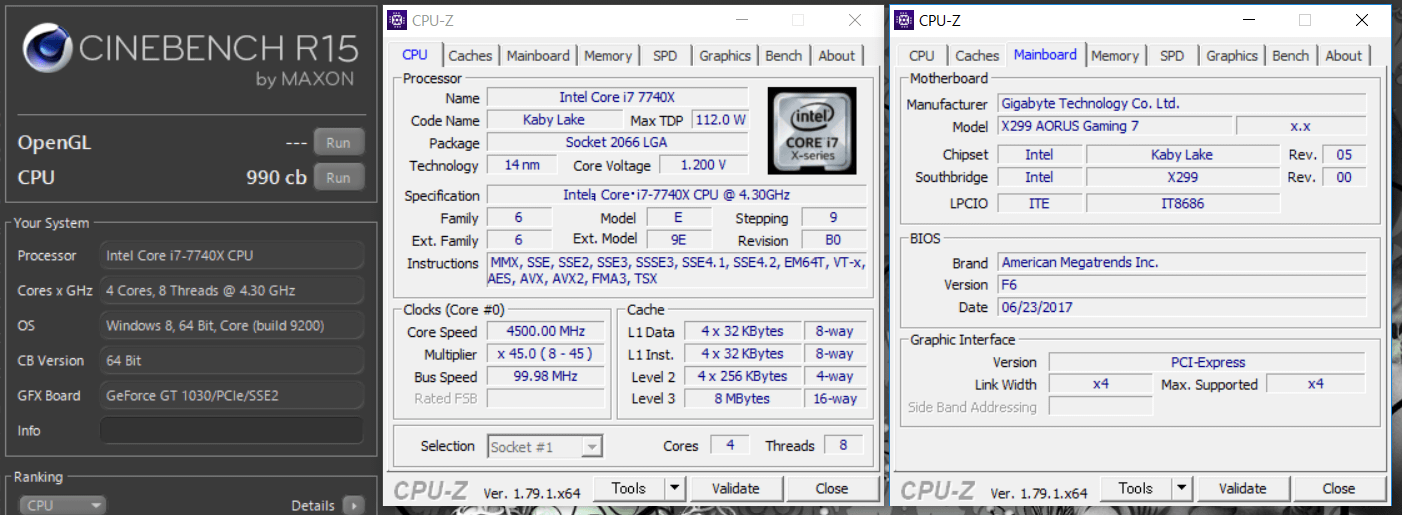The height and width of the screenshot is (515, 1402).
Task: Open Bench tab in left CPU-Z window
Action: click(x=783, y=56)
